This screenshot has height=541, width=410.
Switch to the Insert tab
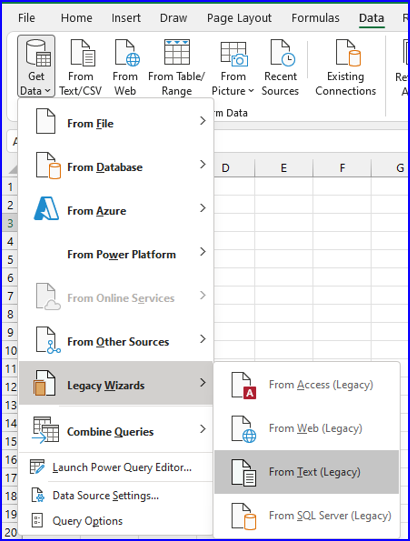point(126,18)
